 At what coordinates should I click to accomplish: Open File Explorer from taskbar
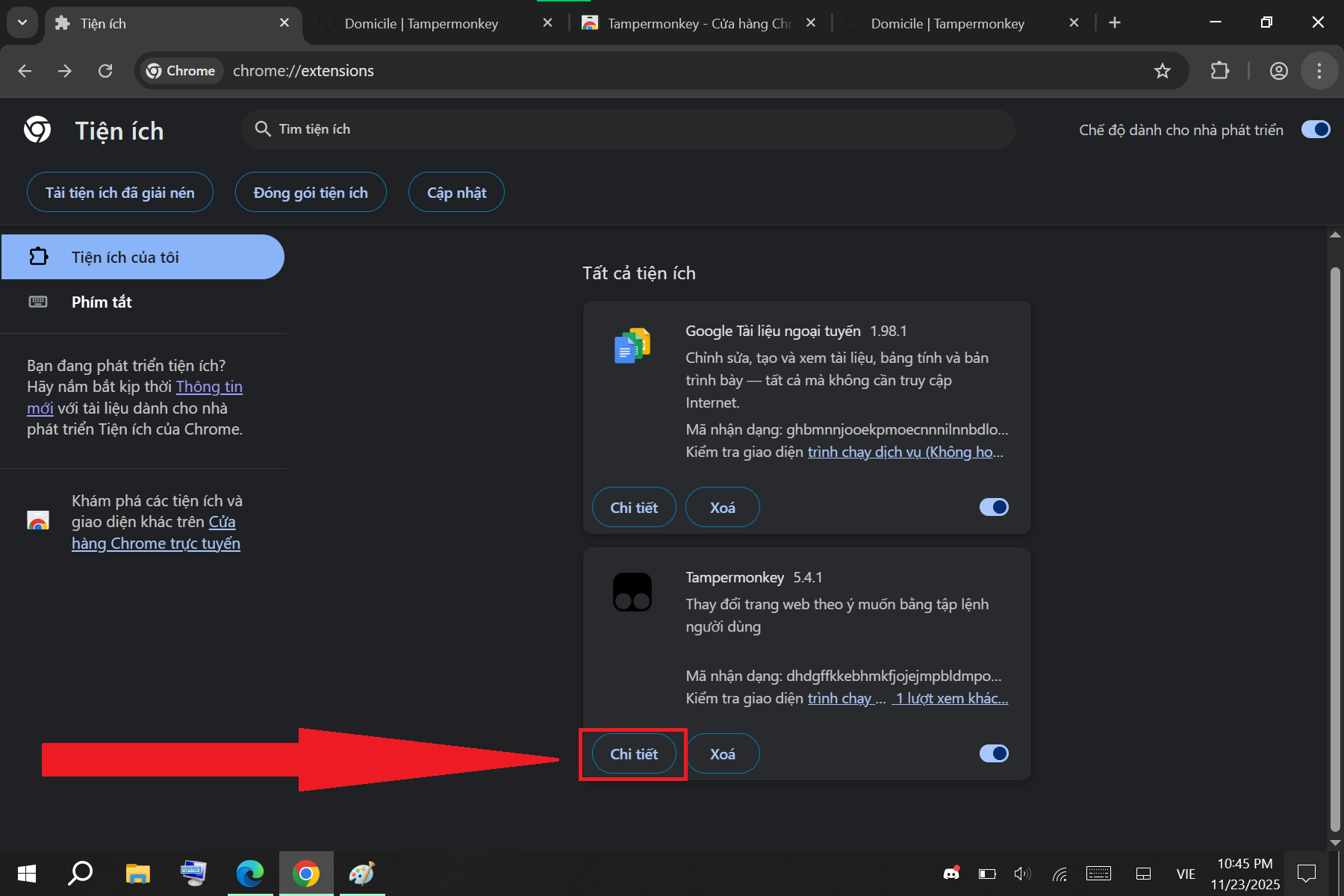[x=137, y=873]
